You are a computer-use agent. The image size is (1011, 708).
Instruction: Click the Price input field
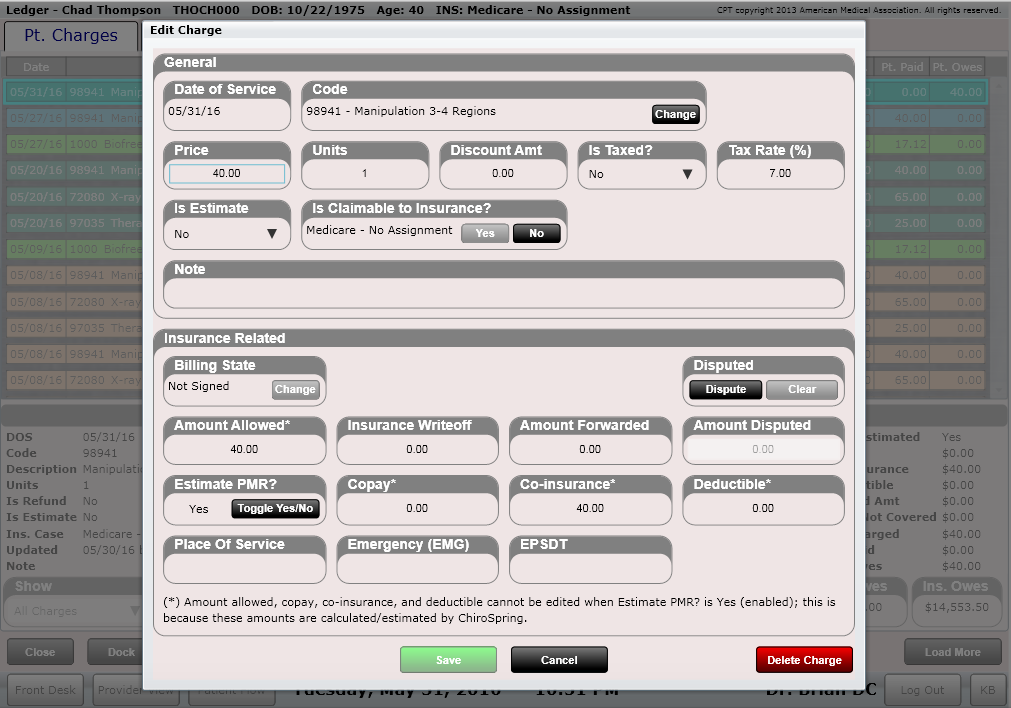tap(227, 174)
